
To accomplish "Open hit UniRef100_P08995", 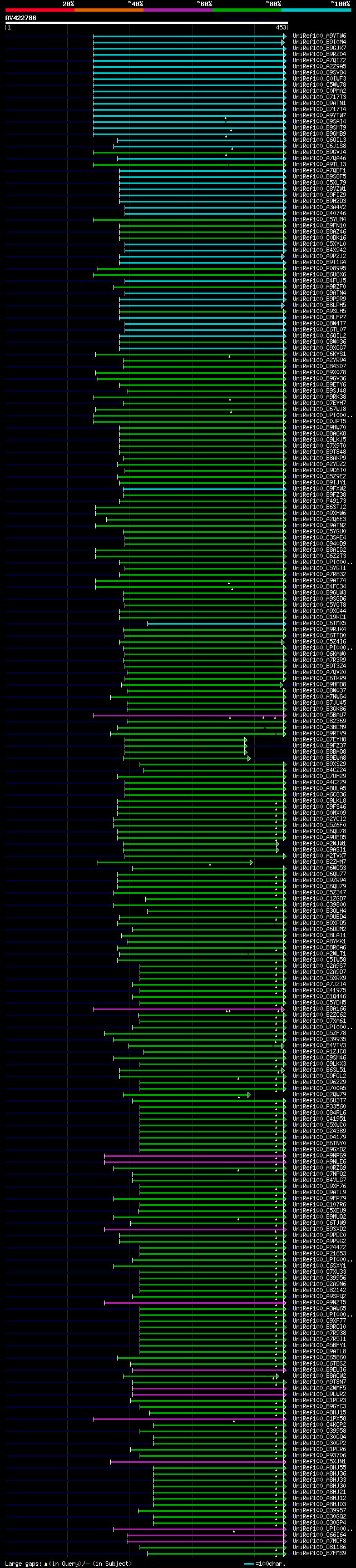I will tap(319, 269).
